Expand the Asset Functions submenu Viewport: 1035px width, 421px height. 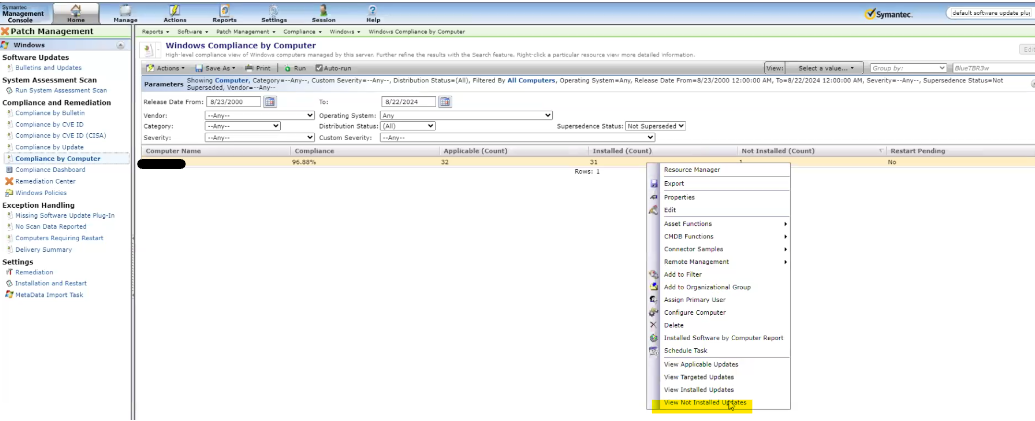tap(724, 223)
